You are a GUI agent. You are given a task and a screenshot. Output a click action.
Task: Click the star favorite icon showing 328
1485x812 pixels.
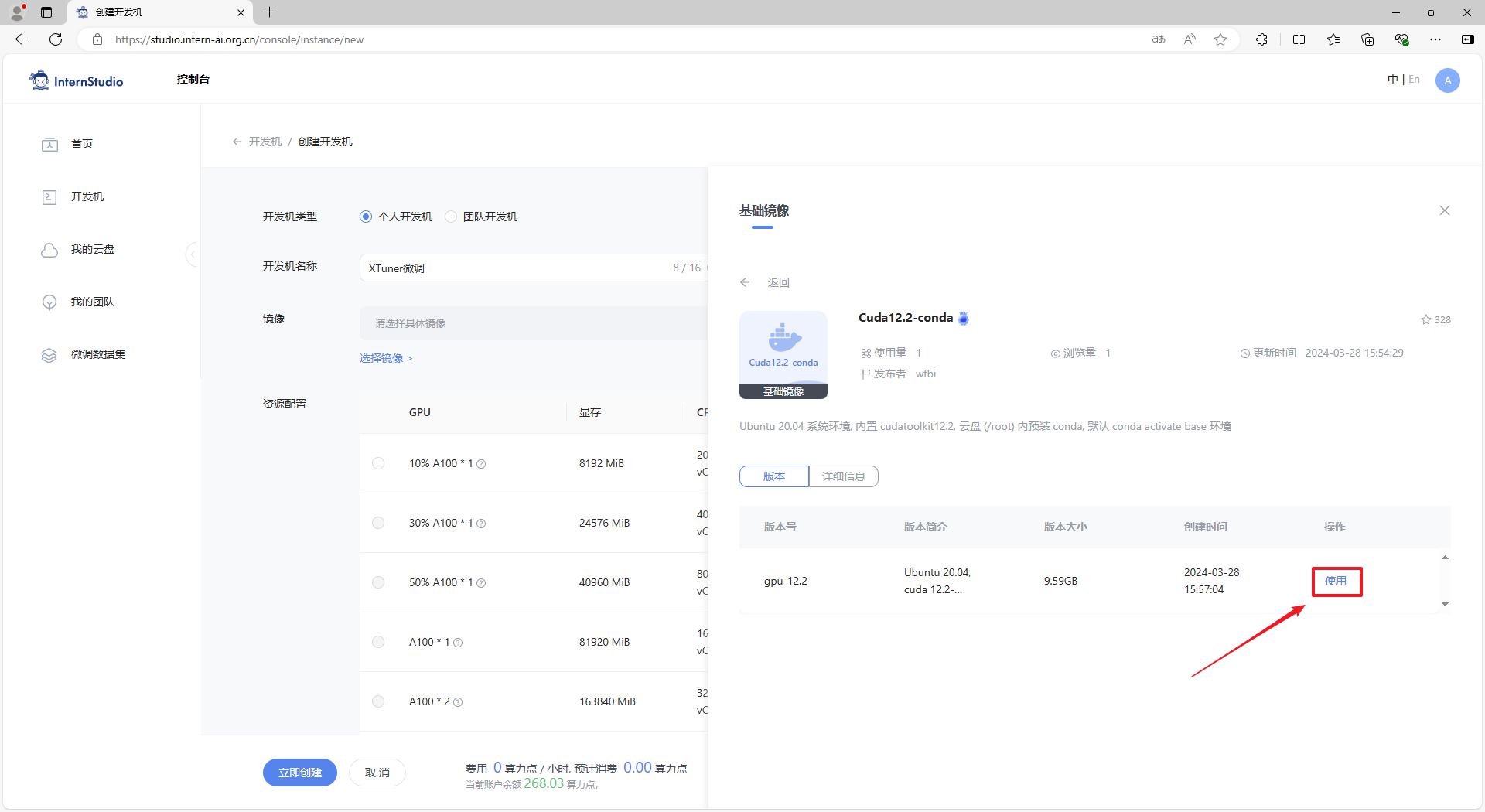[x=1426, y=319]
